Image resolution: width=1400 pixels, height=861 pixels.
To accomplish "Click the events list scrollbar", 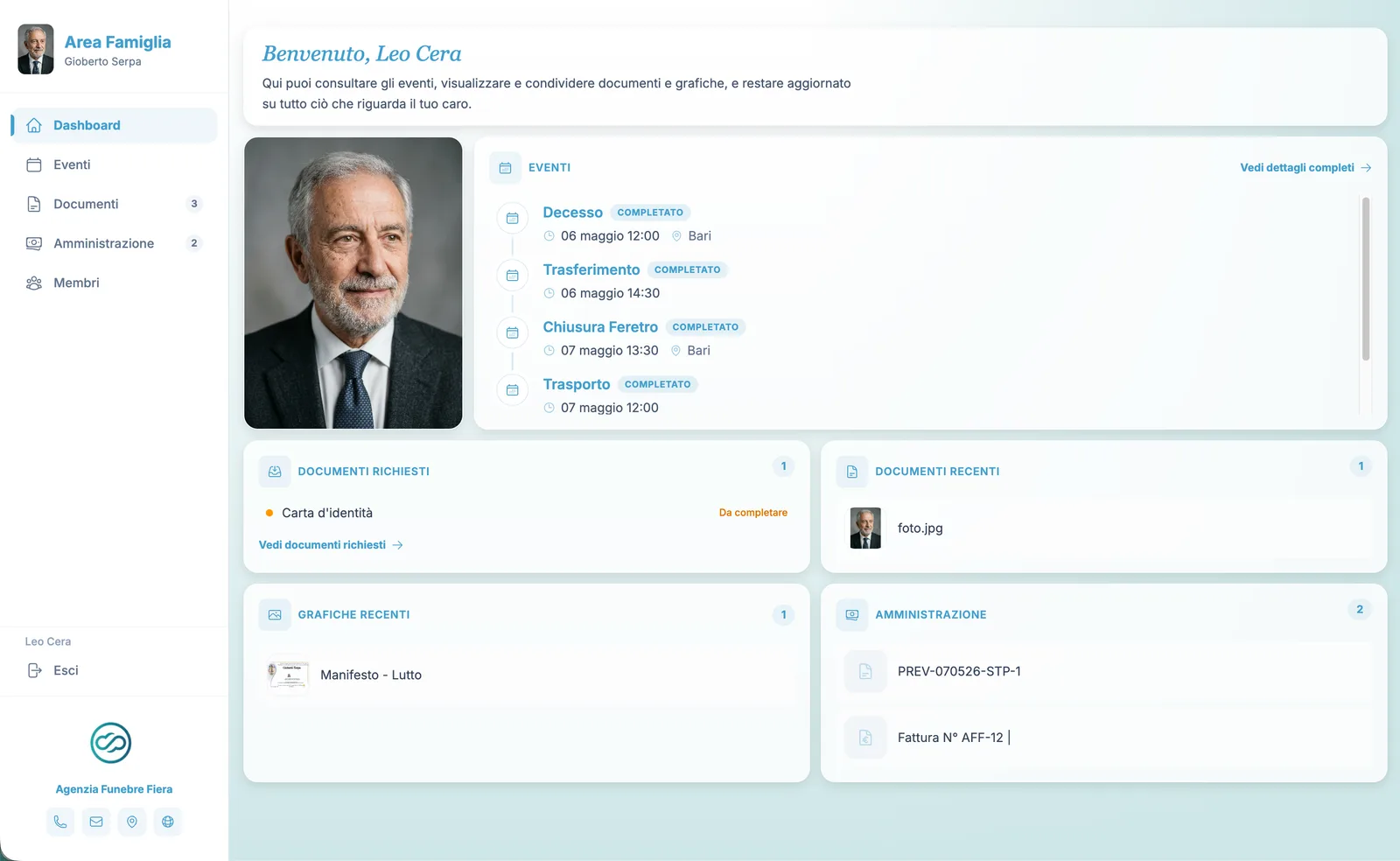I will [x=1365, y=278].
